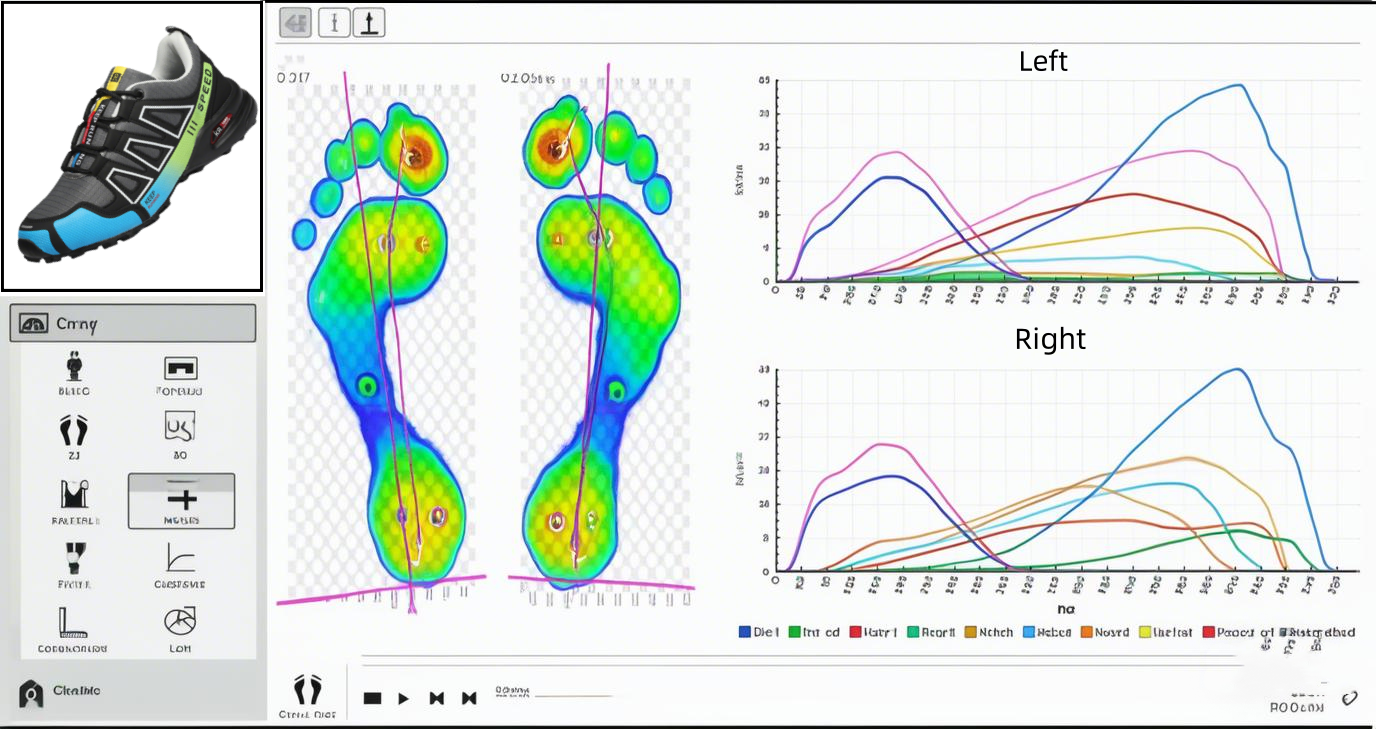Click the pie chart circle icon
Viewport: 1376px width, 729px height.
coord(180,621)
